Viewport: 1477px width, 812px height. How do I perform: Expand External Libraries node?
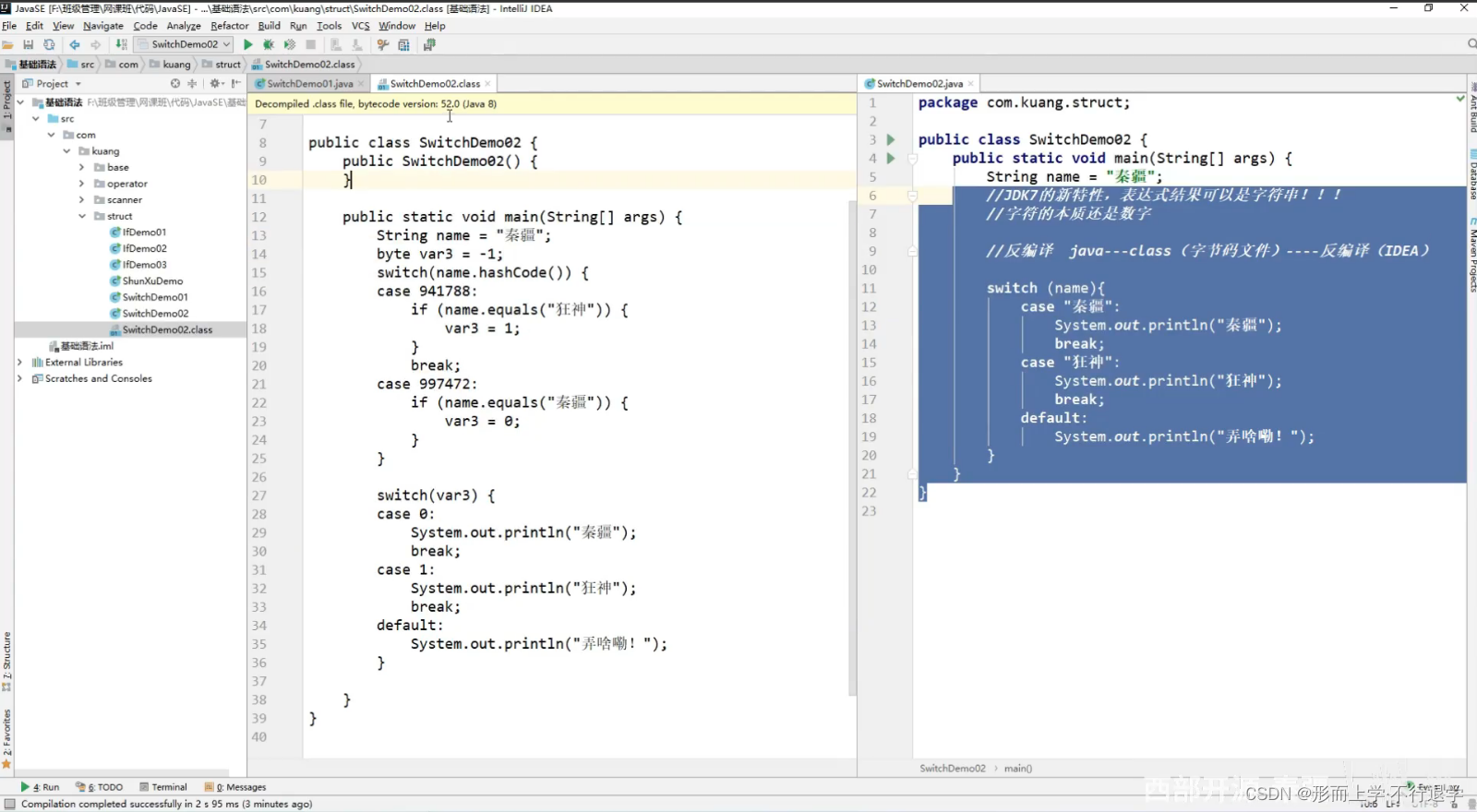(x=19, y=363)
